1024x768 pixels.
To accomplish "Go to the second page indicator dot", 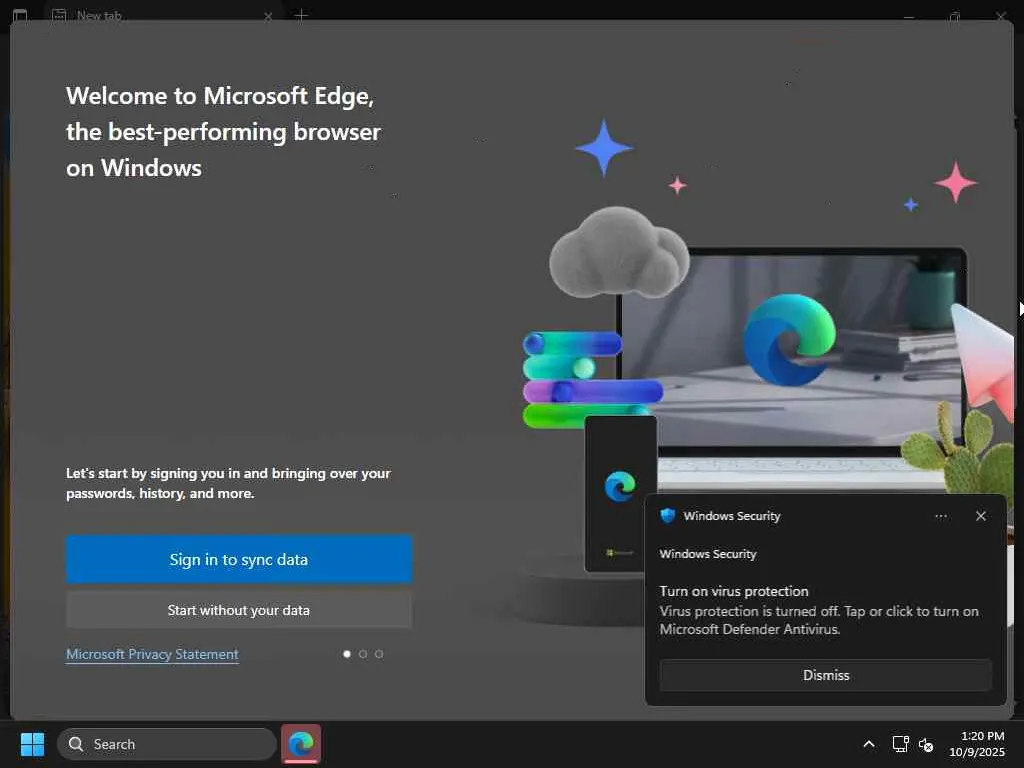I will coord(363,654).
